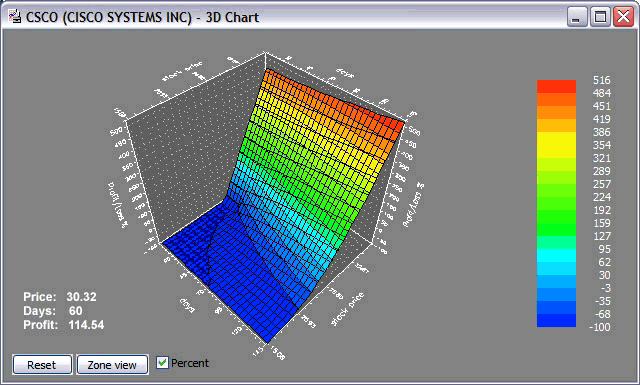
Task: Click the Days value 60
Action: (76, 311)
